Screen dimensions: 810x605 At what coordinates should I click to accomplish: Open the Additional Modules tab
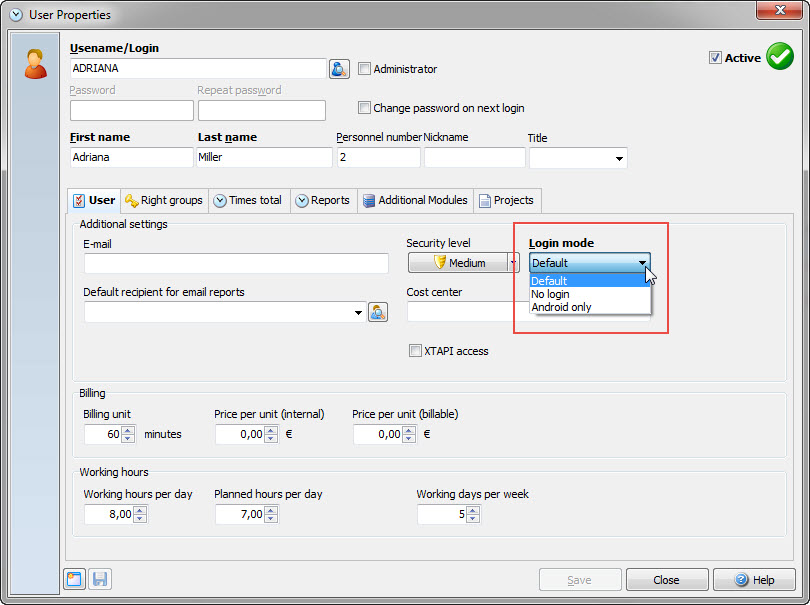[x=414, y=200]
